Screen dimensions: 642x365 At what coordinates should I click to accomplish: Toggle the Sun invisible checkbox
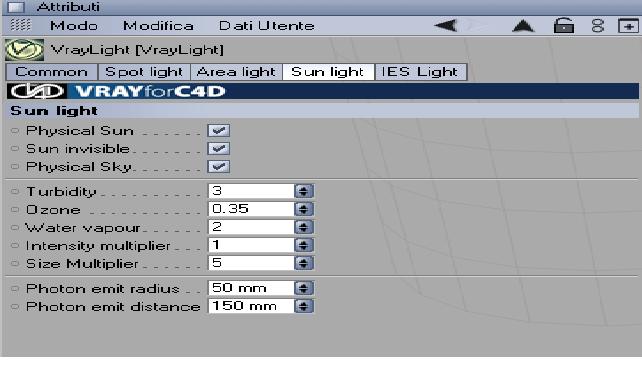219,149
